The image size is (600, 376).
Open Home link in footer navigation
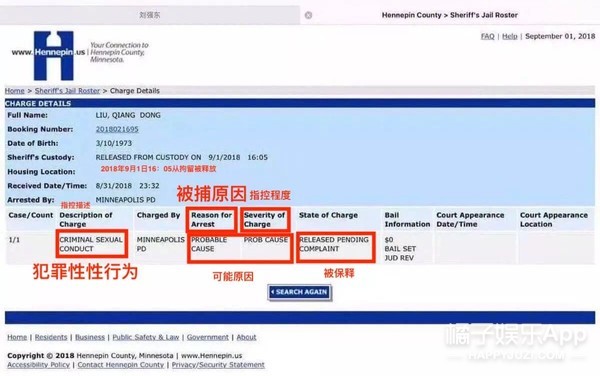pyautogui.click(x=17, y=337)
